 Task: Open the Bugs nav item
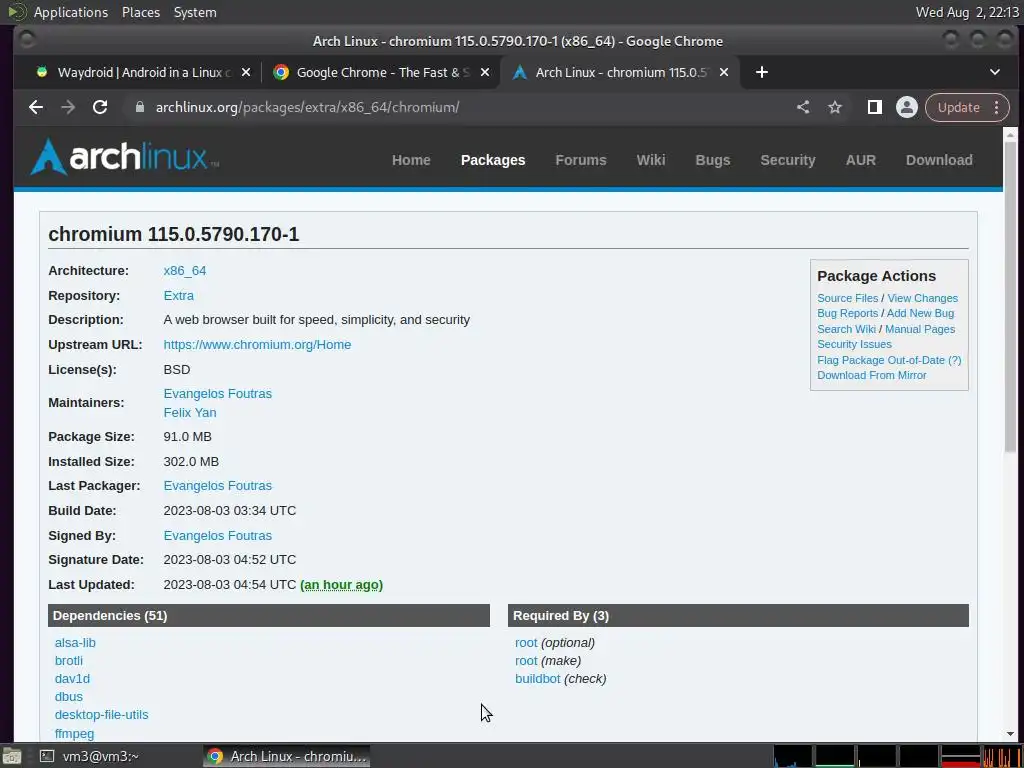tap(712, 160)
